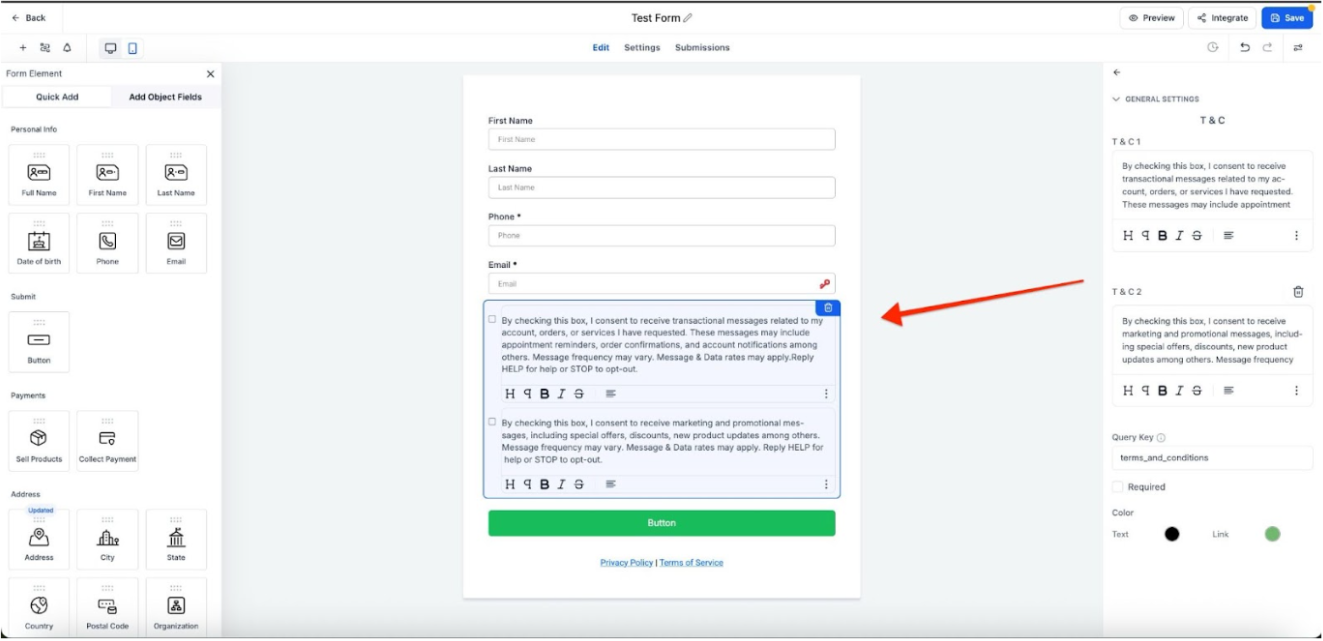Open the Submissions tab
1323x641 pixels.
pyautogui.click(x=702, y=48)
